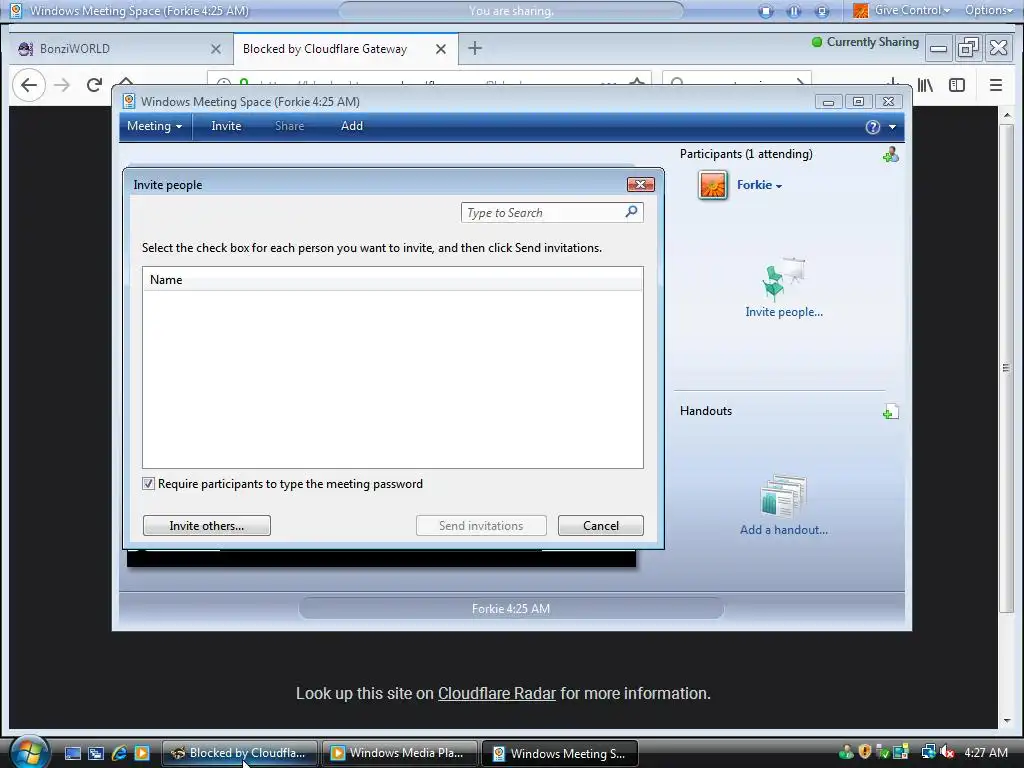1024x768 pixels.
Task: Close the Blocked by Cloudflare Gateway tab
Action: [441, 49]
